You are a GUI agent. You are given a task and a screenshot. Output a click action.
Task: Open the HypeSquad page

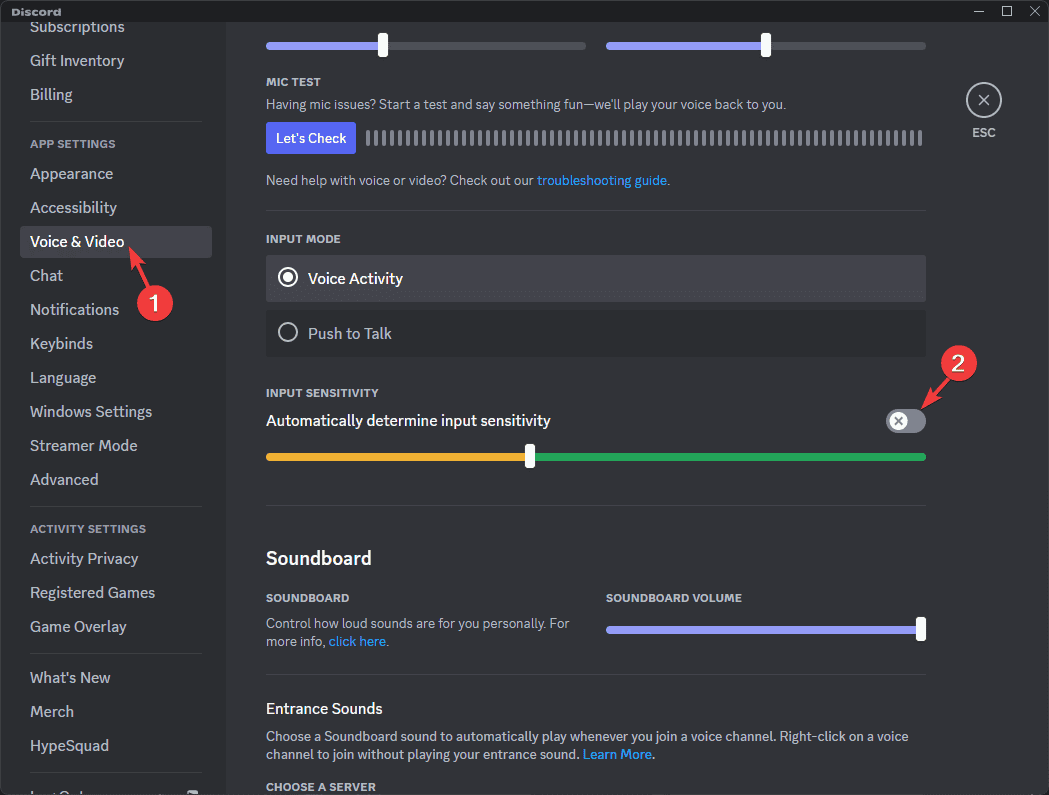69,745
